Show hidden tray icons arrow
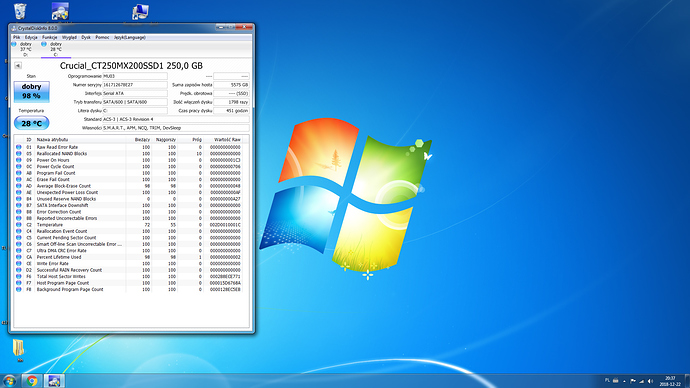 [x=624, y=381]
